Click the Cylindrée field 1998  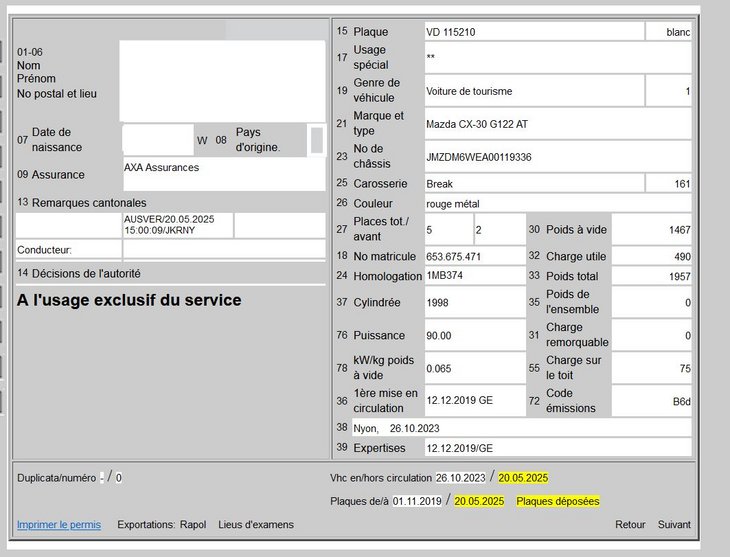pyautogui.click(x=472, y=303)
